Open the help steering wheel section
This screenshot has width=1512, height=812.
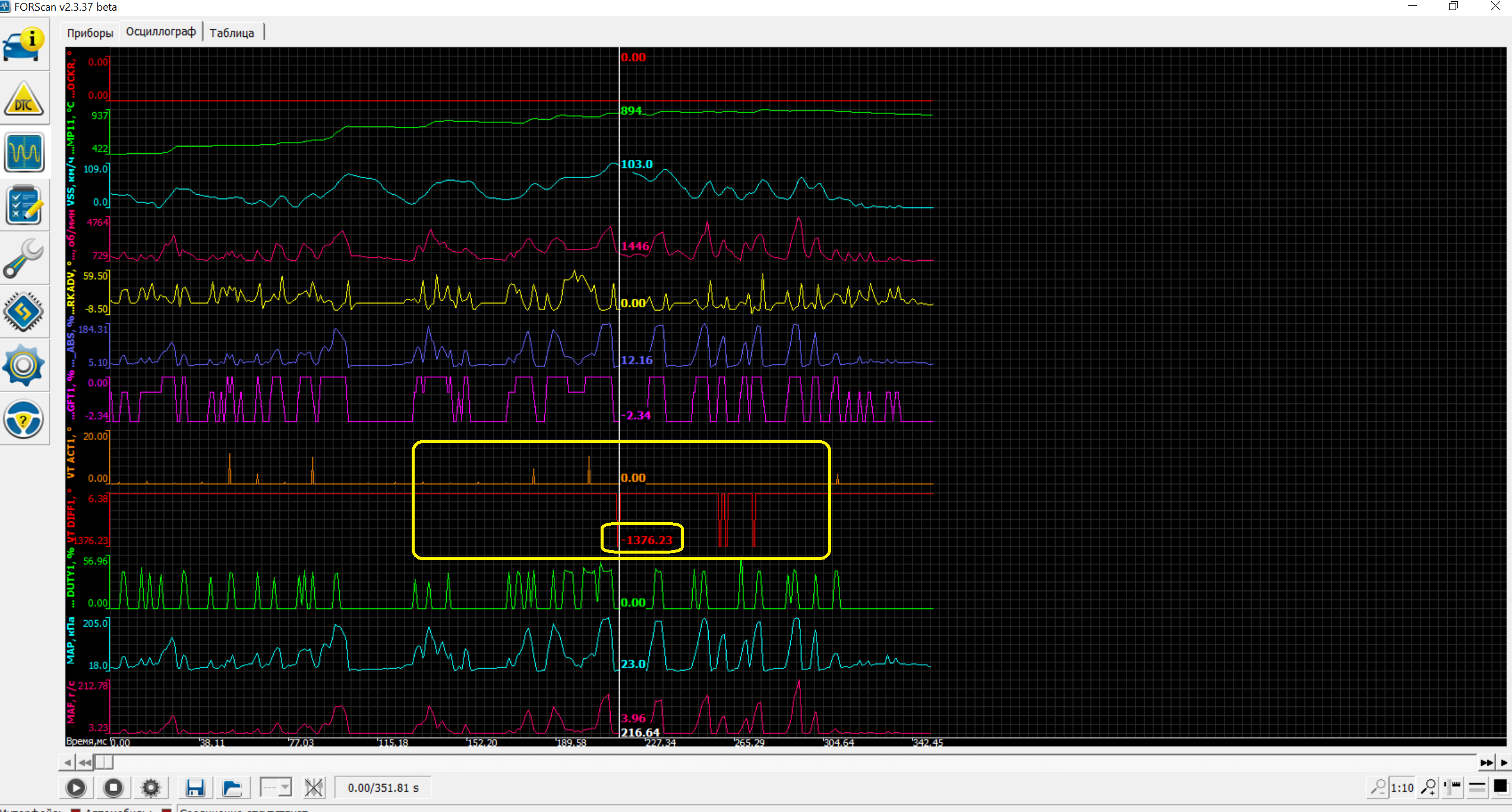[24, 419]
